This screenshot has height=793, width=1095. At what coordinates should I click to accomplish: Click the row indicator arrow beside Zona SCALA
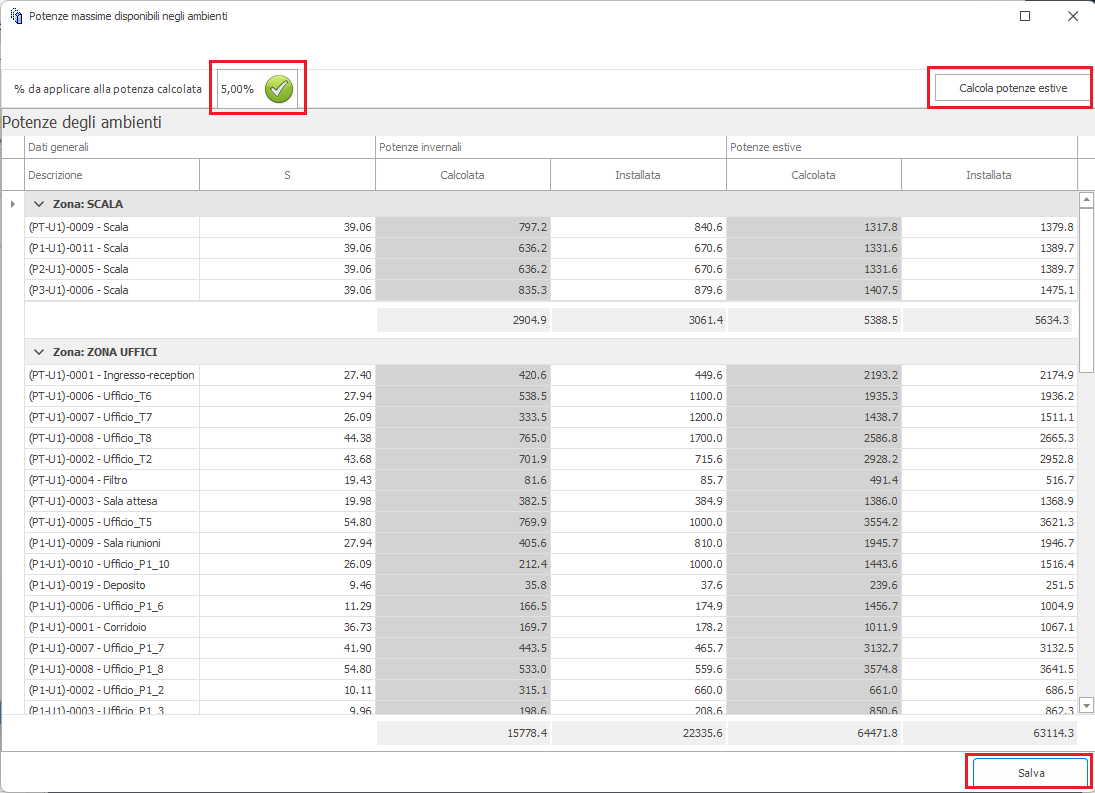coord(12,204)
